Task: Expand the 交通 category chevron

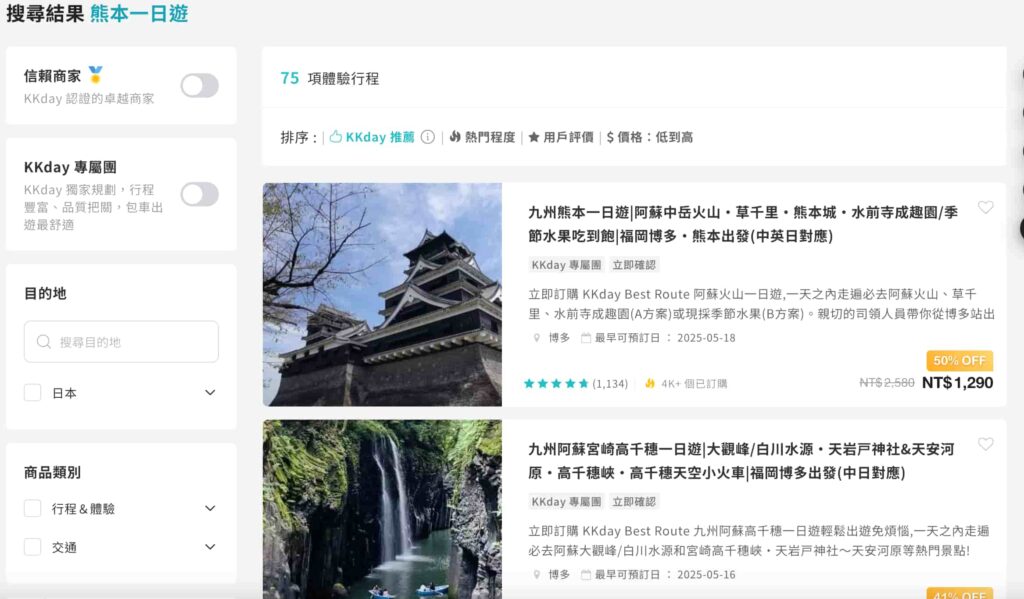Action: pos(210,547)
